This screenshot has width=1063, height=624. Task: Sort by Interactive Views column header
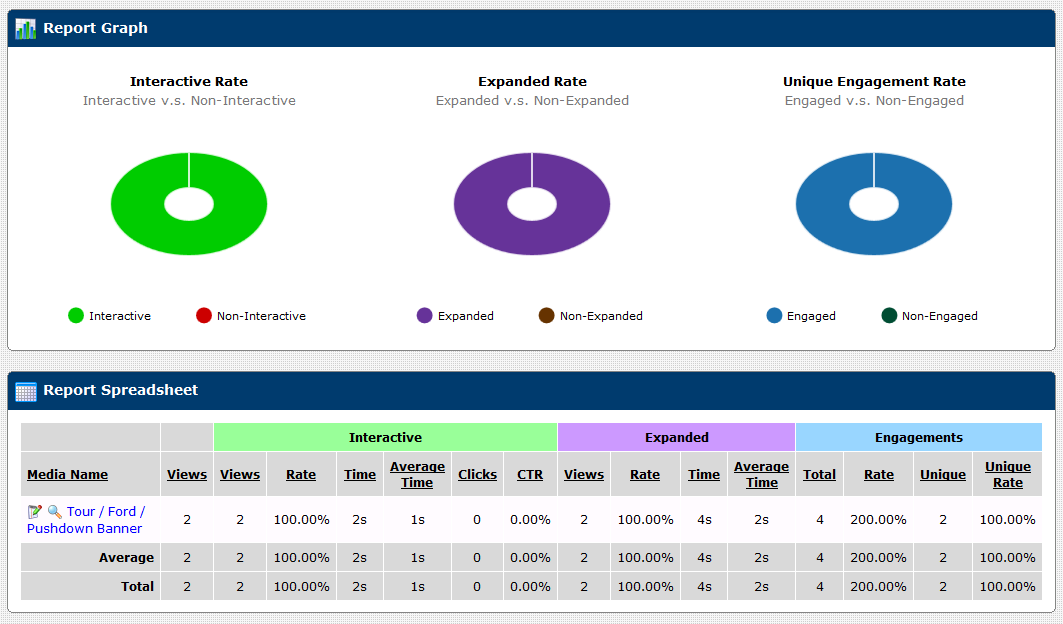(x=239, y=475)
